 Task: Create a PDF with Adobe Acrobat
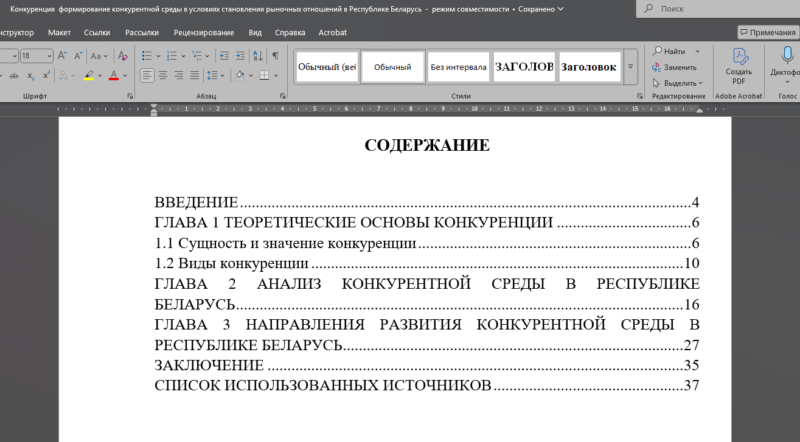click(x=739, y=66)
